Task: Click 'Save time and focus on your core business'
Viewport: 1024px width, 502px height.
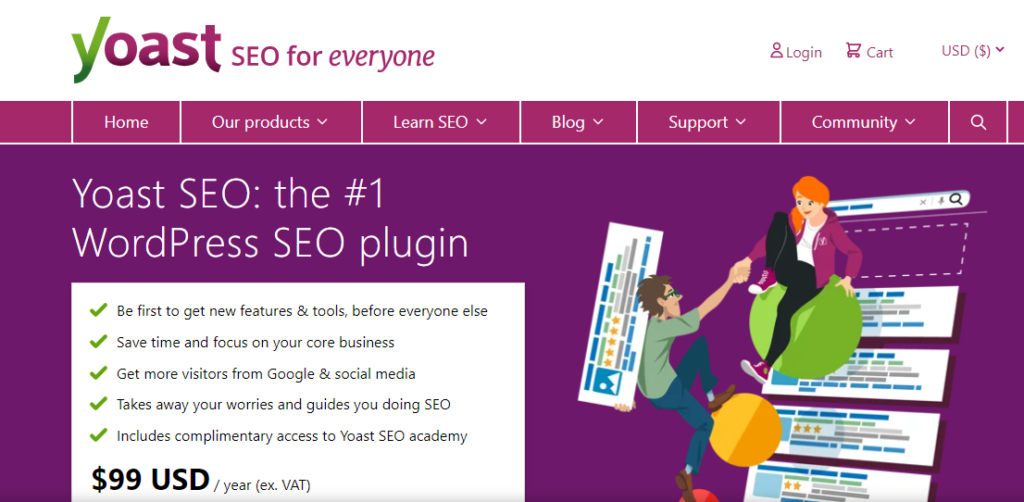Action: coord(255,342)
